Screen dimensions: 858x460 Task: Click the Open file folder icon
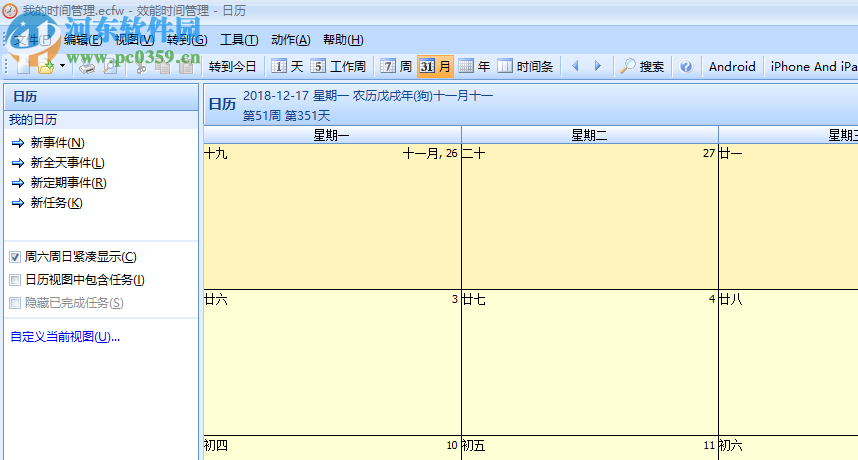(x=46, y=67)
